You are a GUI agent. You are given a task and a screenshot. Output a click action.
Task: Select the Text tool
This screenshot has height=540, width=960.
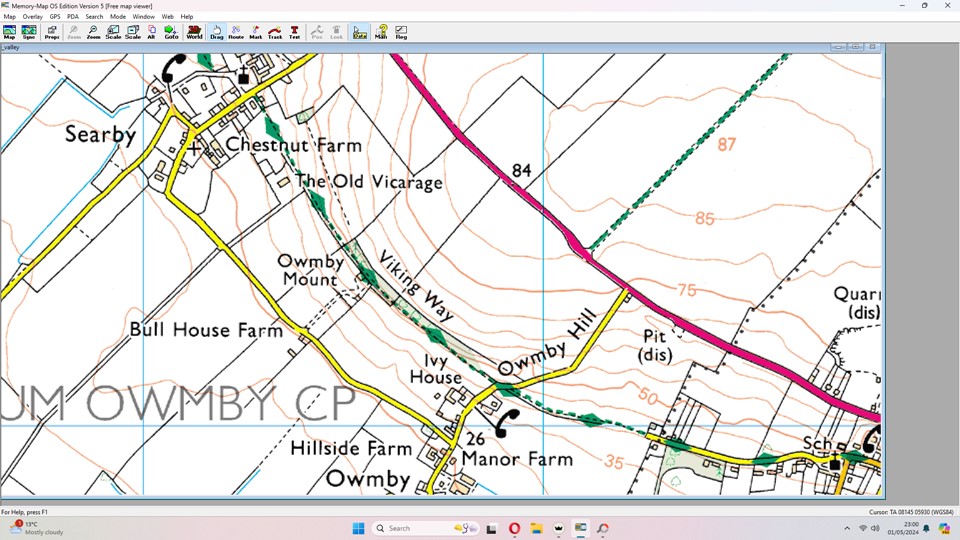coord(294,32)
